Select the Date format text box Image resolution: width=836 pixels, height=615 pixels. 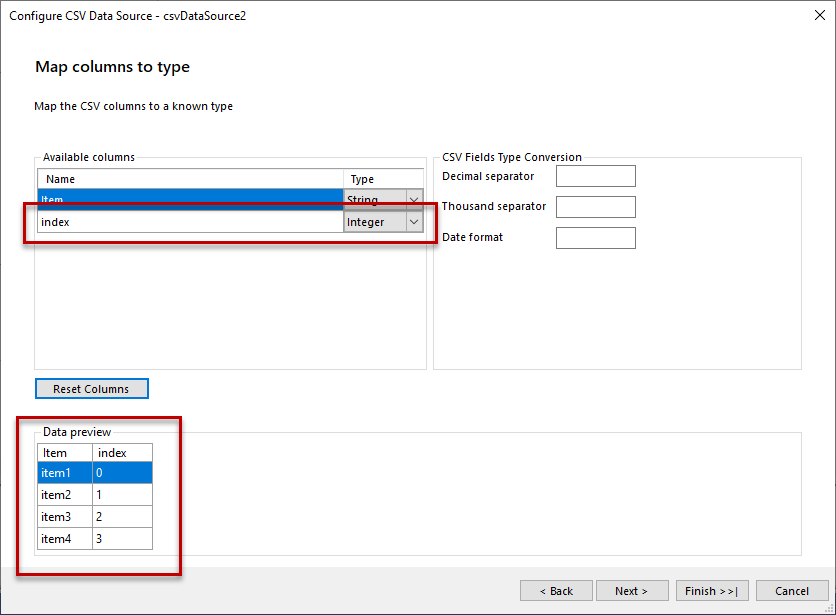coord(595,238)
